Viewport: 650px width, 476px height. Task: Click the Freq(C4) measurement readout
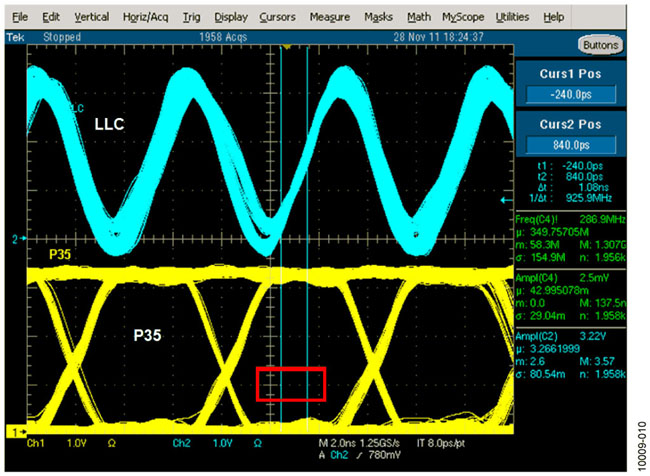(x=570, y=238)
